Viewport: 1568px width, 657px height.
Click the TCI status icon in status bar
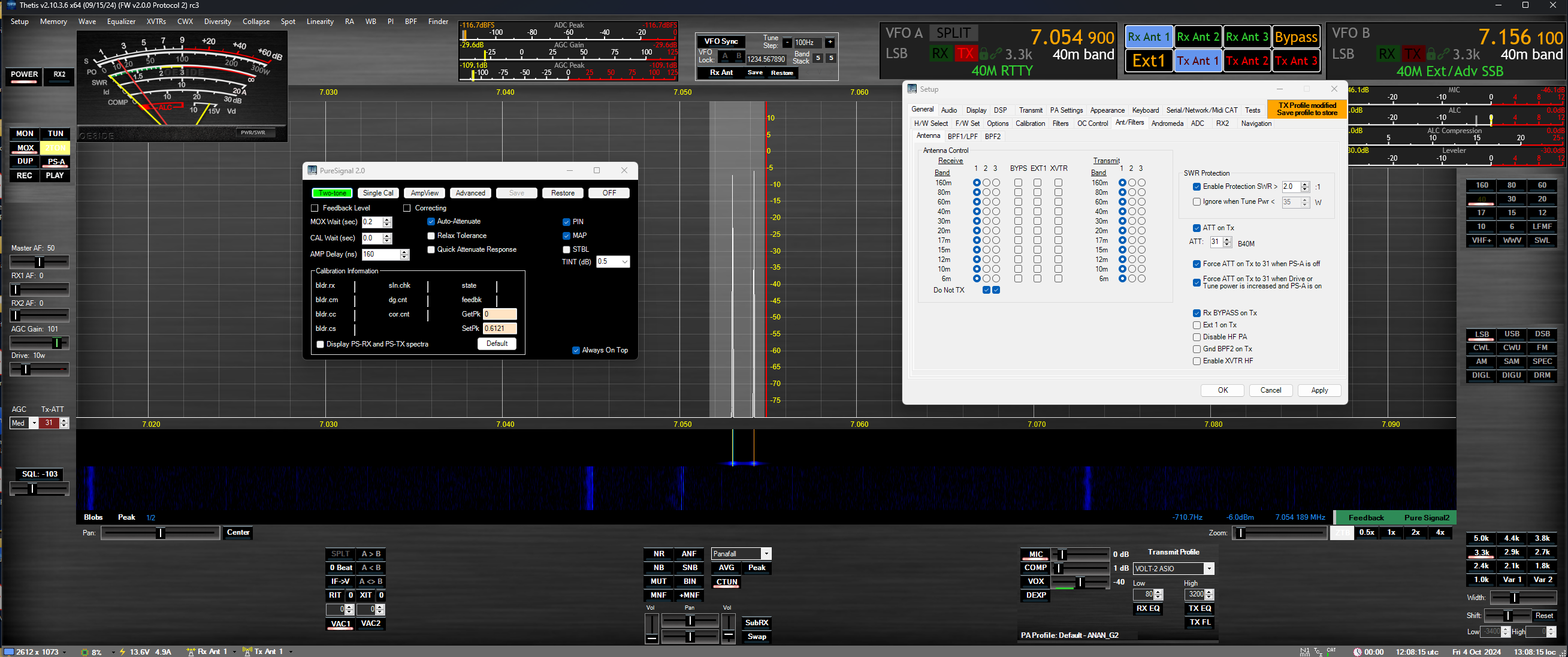click(x=1318, y=652)
